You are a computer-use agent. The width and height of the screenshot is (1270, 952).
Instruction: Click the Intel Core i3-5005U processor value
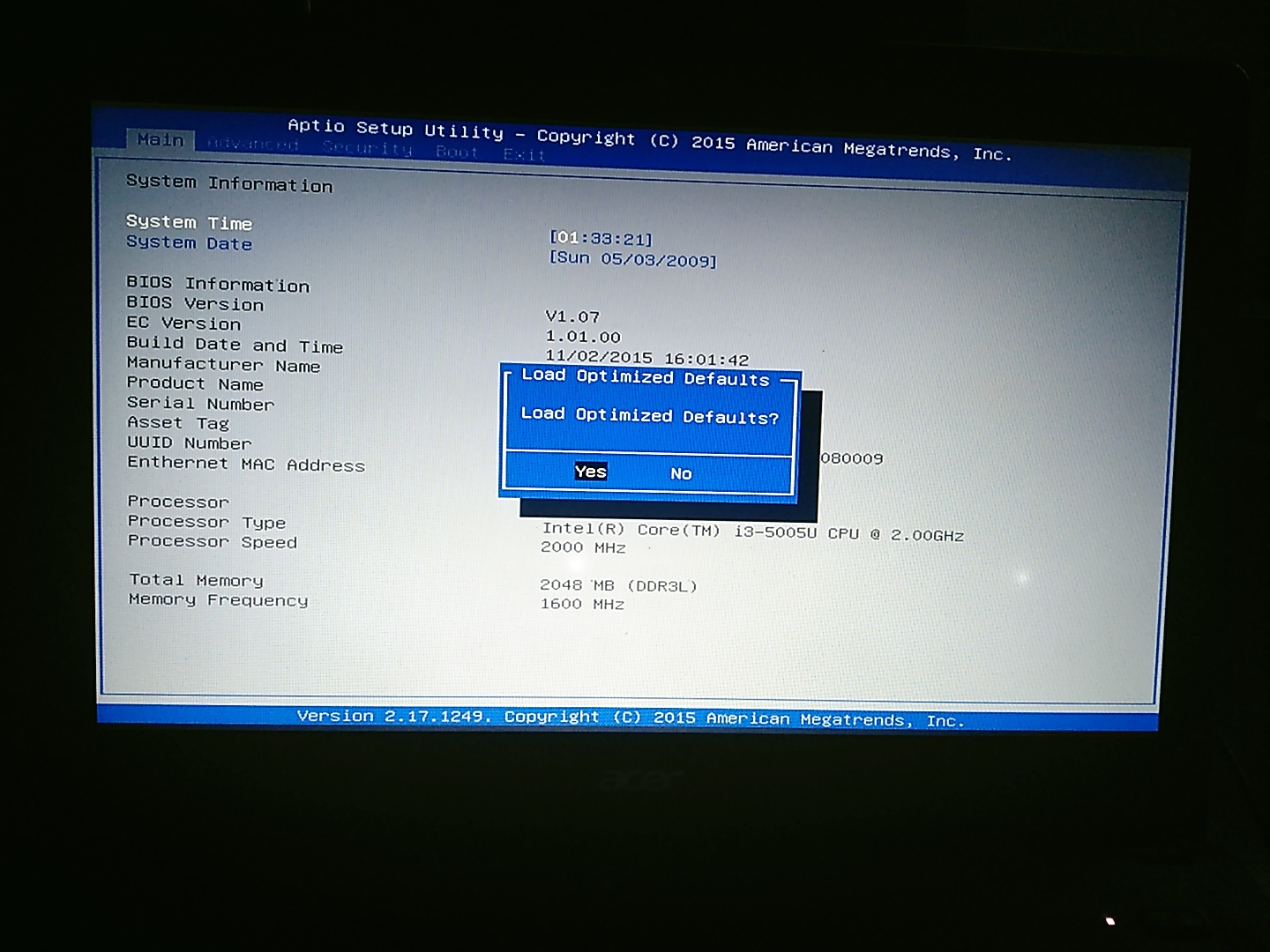click(x=753, y=532)
